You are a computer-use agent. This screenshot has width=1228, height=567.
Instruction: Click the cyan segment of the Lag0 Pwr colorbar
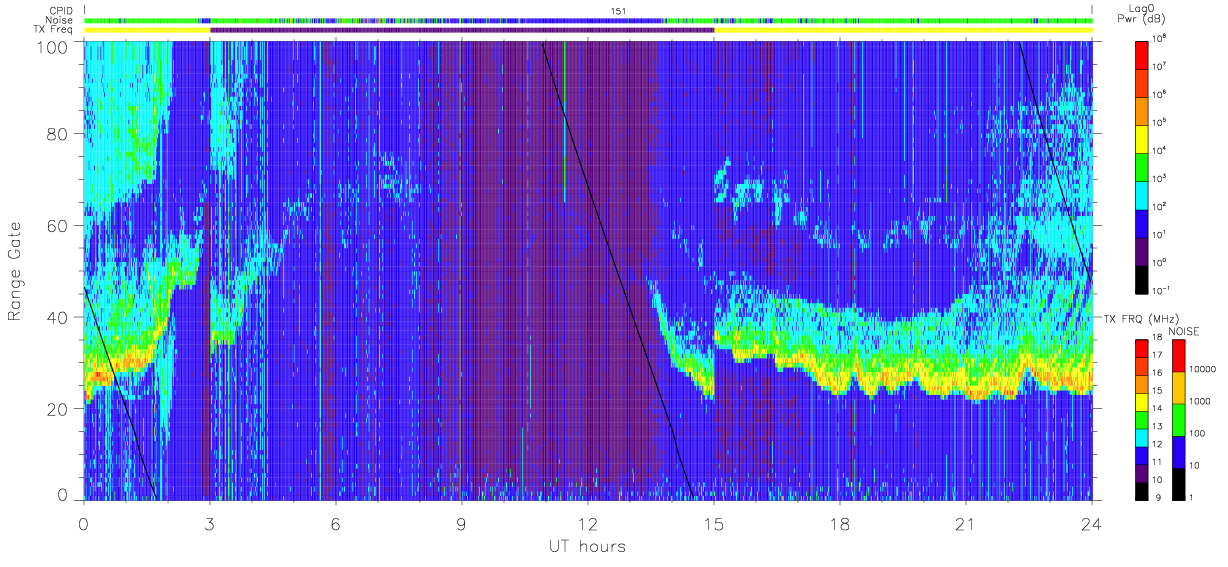tap(1142, 196)
